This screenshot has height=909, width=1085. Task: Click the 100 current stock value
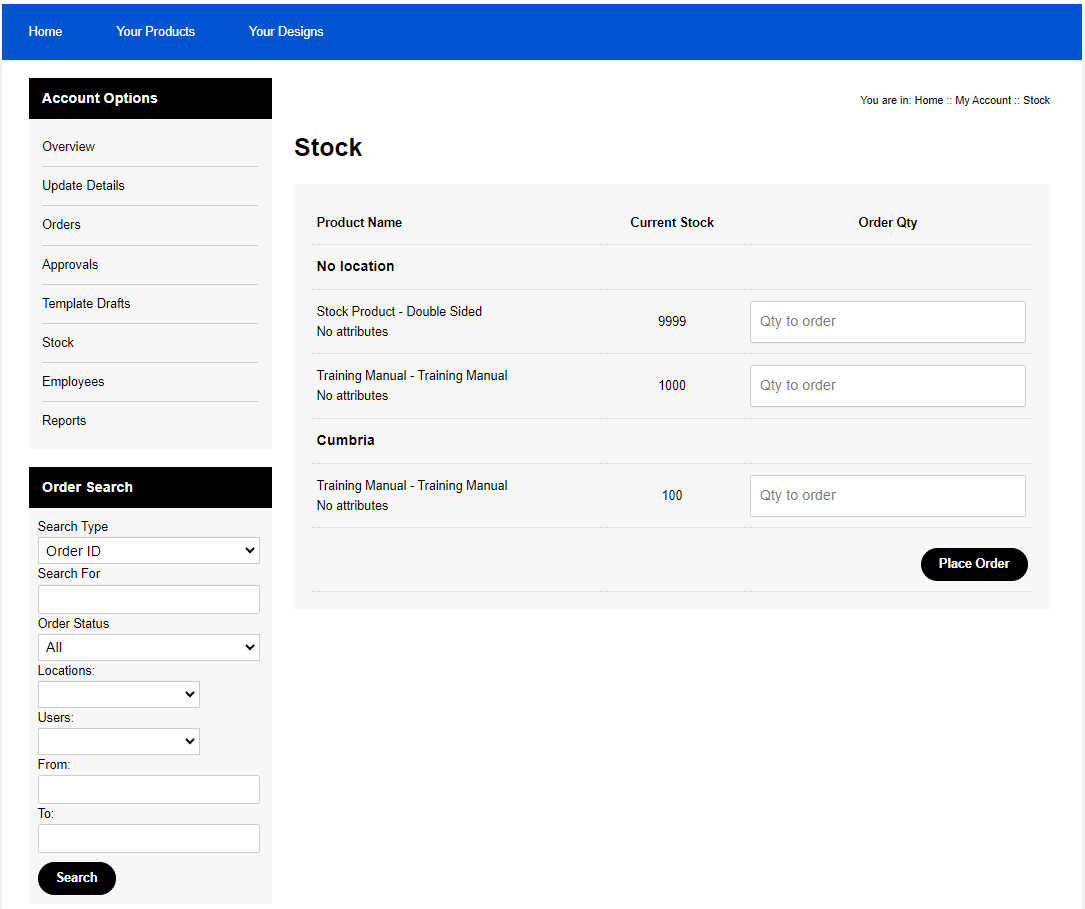pyautogui.click(x=672, y=495)
